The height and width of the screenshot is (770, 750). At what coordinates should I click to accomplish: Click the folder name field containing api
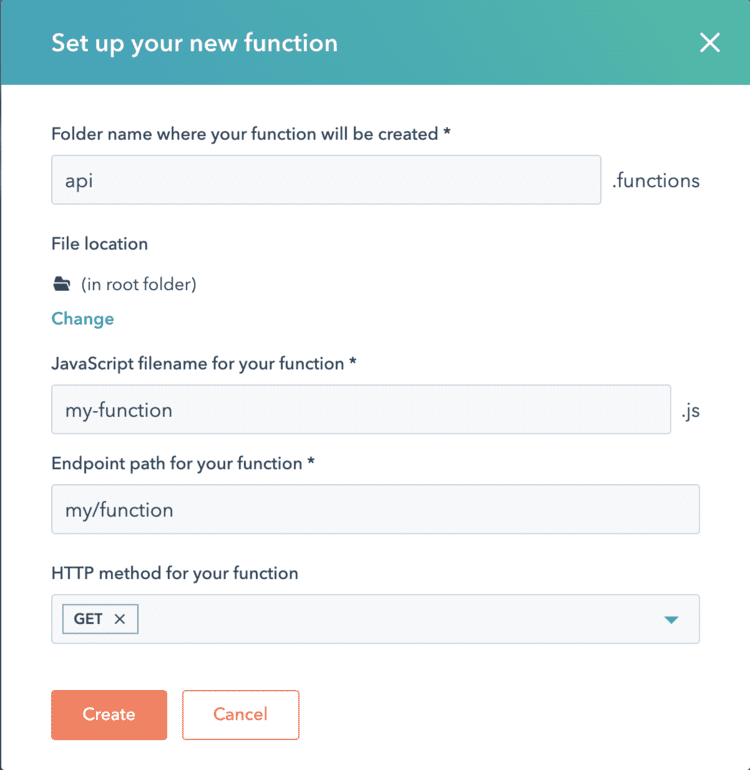click(326, 180)
